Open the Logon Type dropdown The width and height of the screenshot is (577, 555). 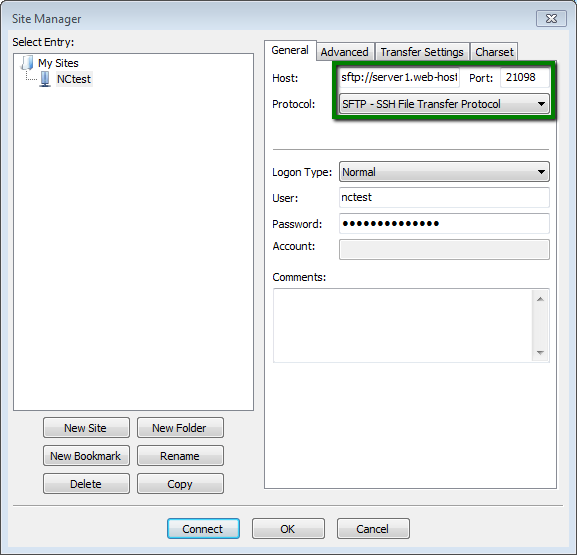[x=444, y=172]
